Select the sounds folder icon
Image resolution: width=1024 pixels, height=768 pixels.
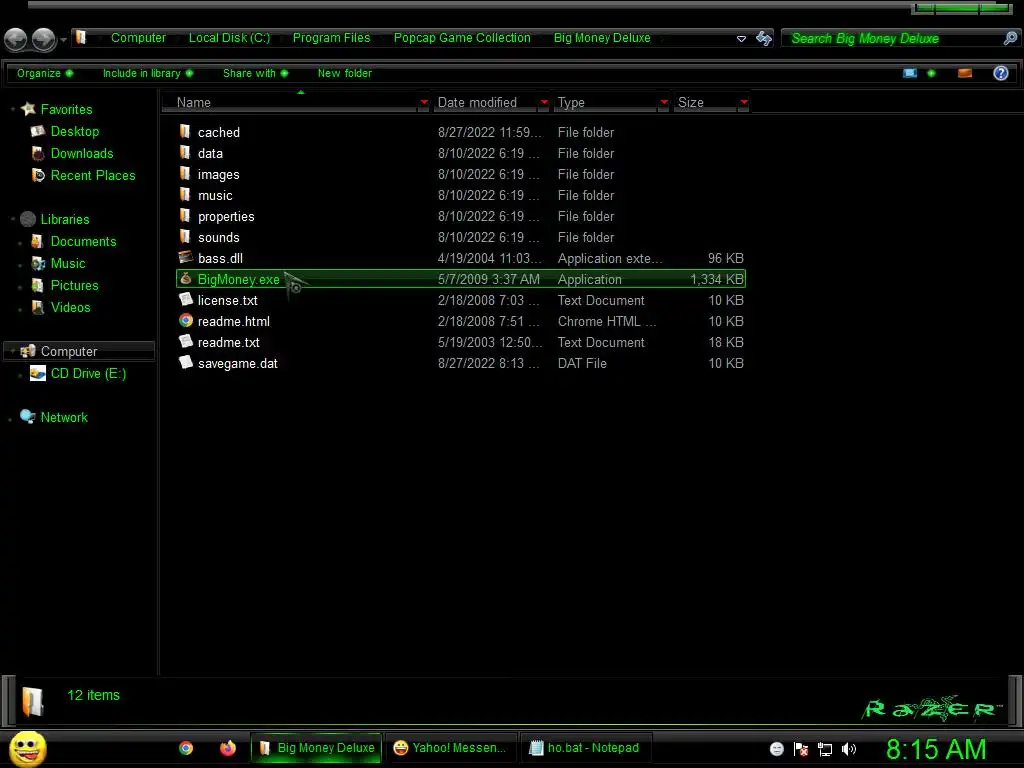pyautogui.click(x=185, y=236)
